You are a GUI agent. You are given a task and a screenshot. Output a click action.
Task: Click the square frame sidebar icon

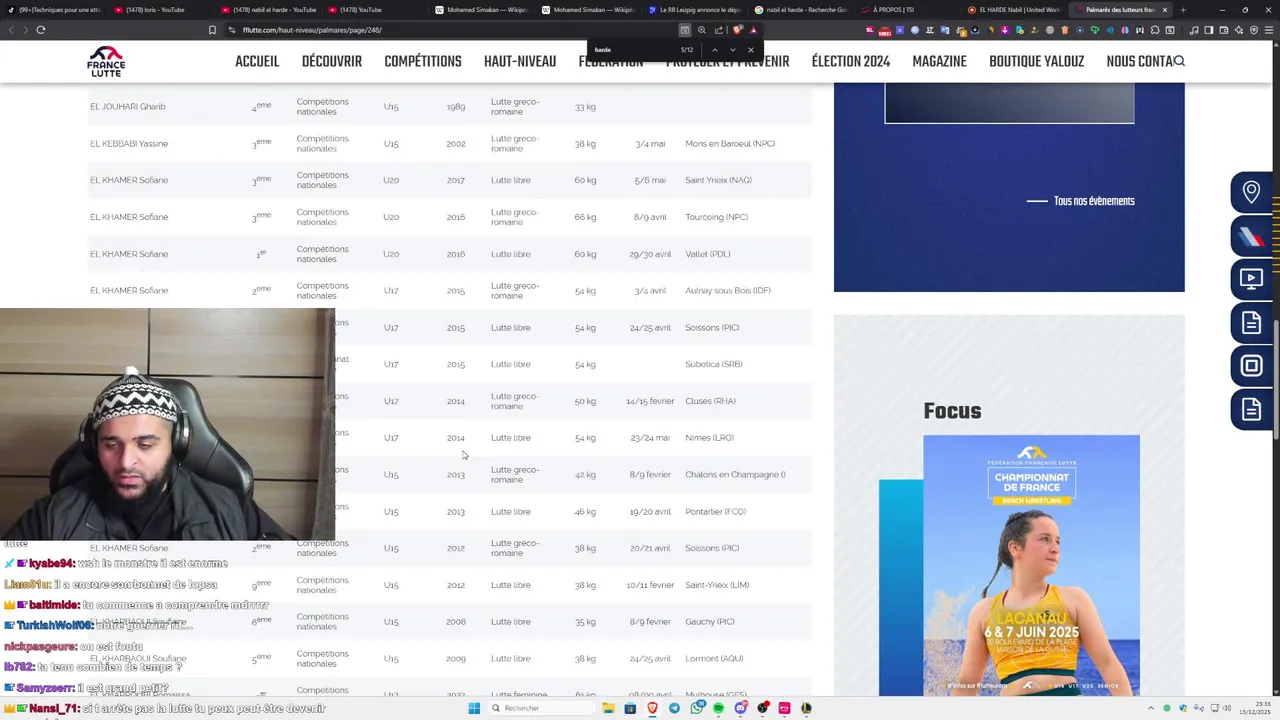[x=1251, y=366]
